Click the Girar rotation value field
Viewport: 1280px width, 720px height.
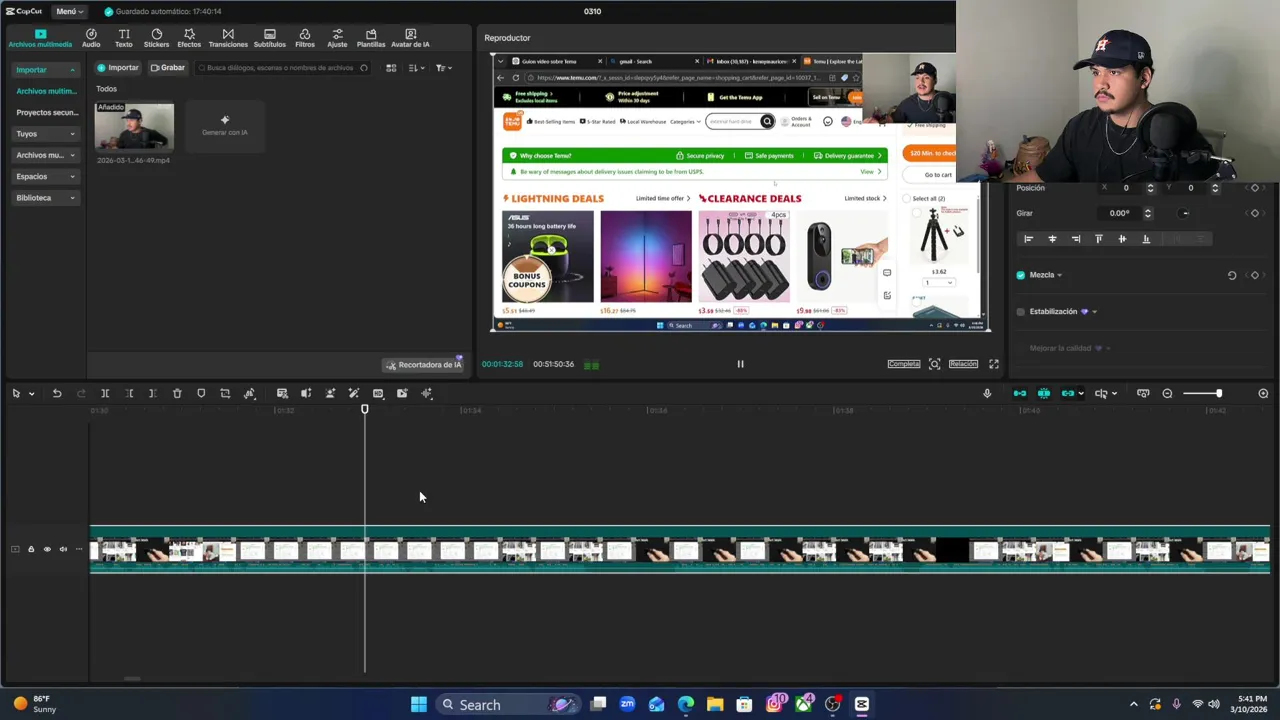tap(1120, 213)
